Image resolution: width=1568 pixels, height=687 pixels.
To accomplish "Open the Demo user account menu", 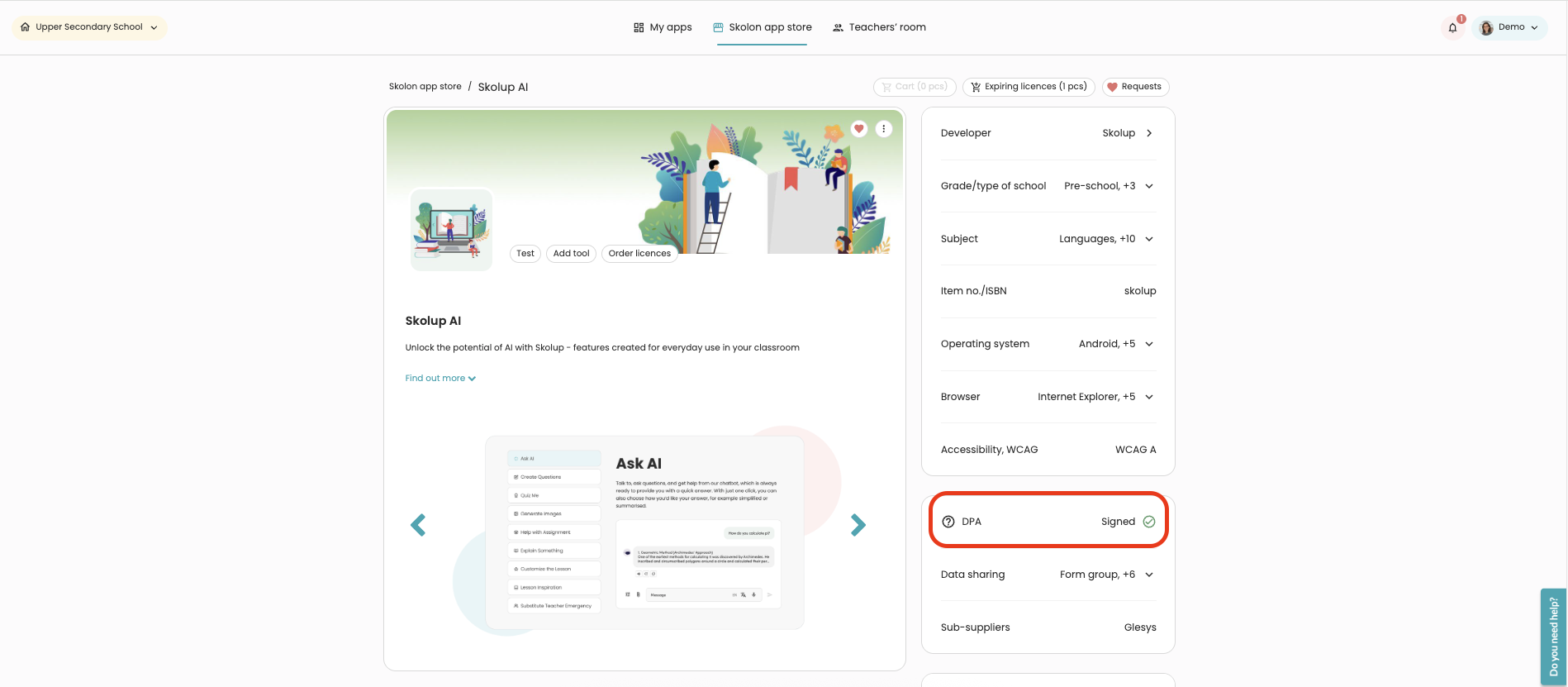I will pyautogui.click(x=1509, y=27).
